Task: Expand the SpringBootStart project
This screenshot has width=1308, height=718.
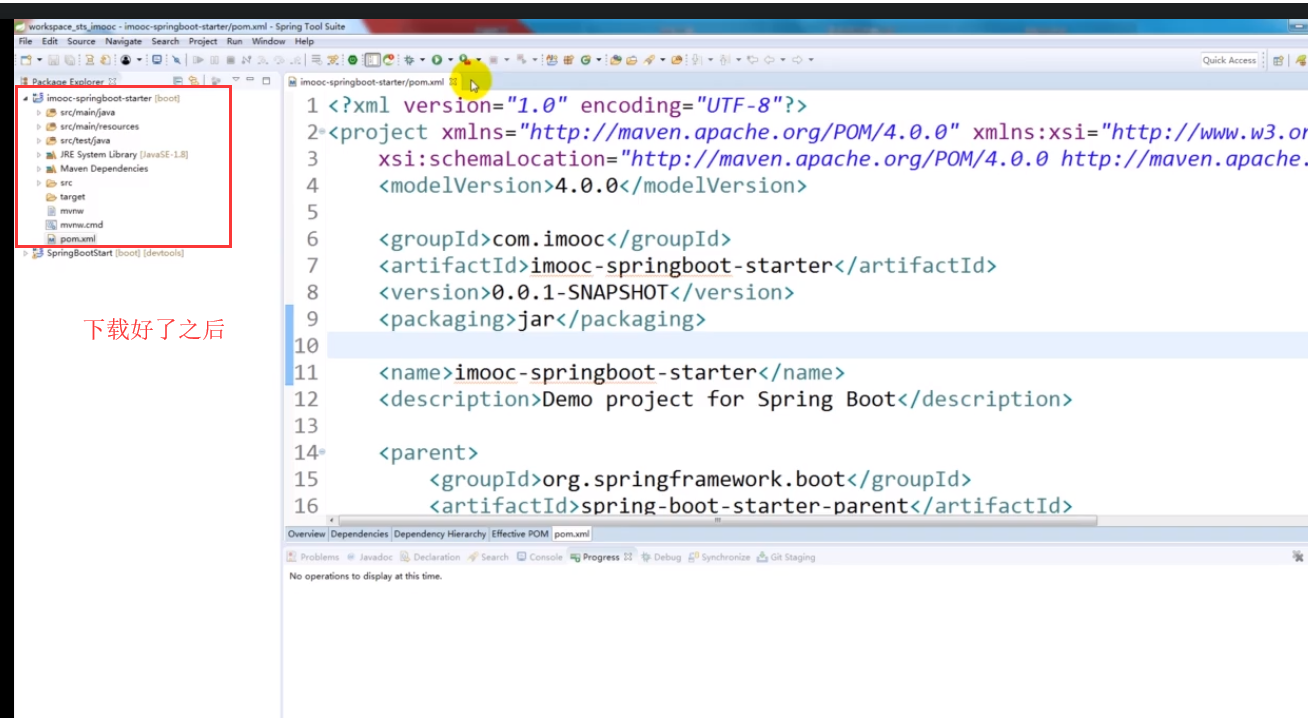Action: coord(25,253)
